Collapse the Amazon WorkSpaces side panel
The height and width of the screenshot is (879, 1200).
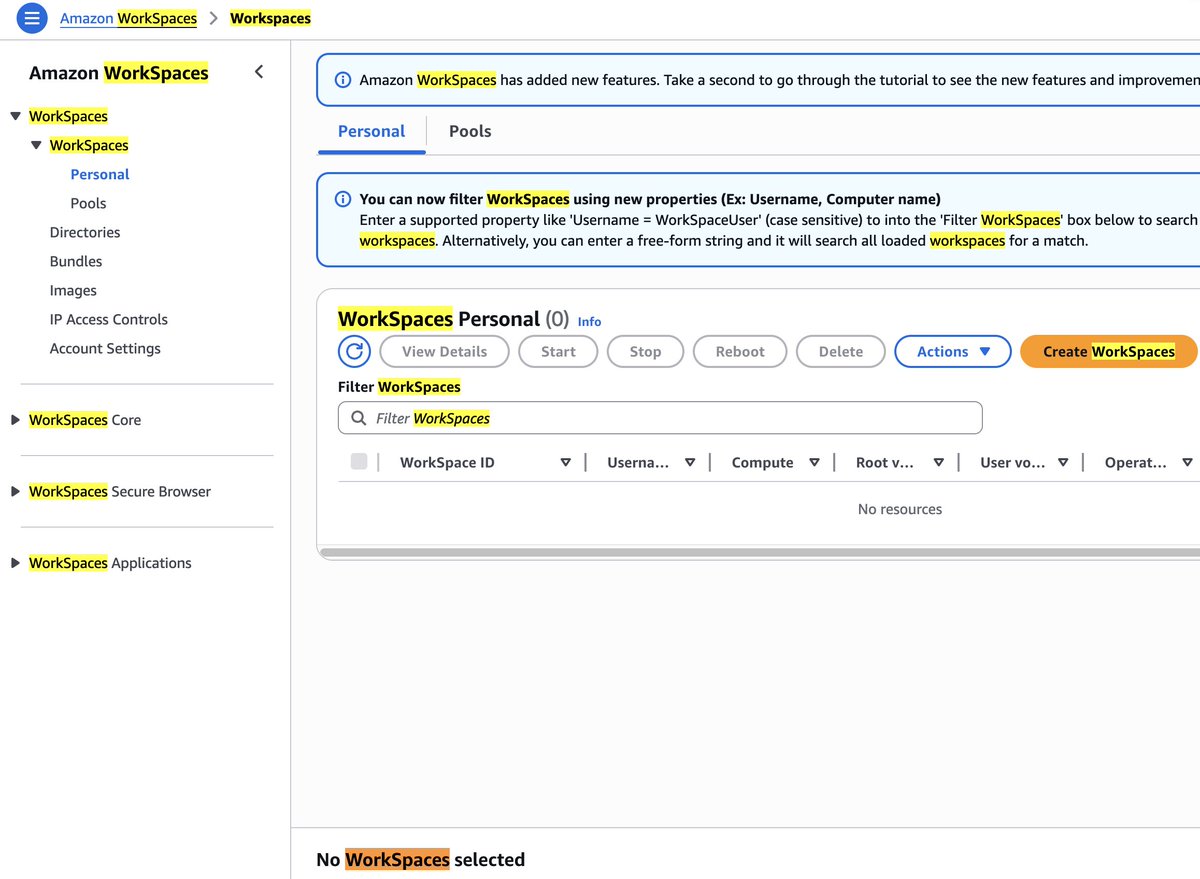[x=259, y=72]
